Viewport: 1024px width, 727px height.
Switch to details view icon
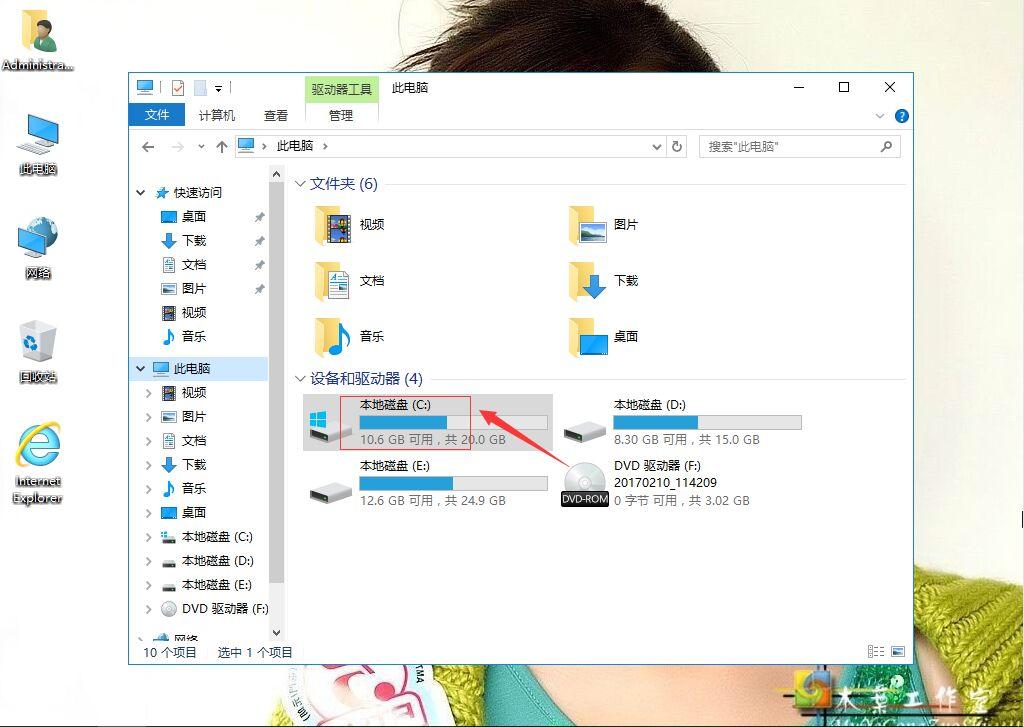tap(876, 651)
